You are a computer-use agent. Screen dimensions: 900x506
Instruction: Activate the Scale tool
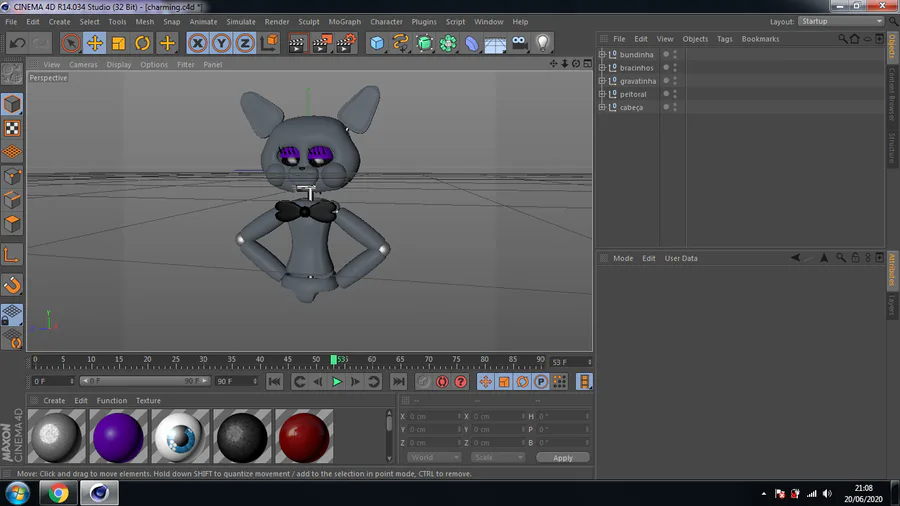(119, 43)
